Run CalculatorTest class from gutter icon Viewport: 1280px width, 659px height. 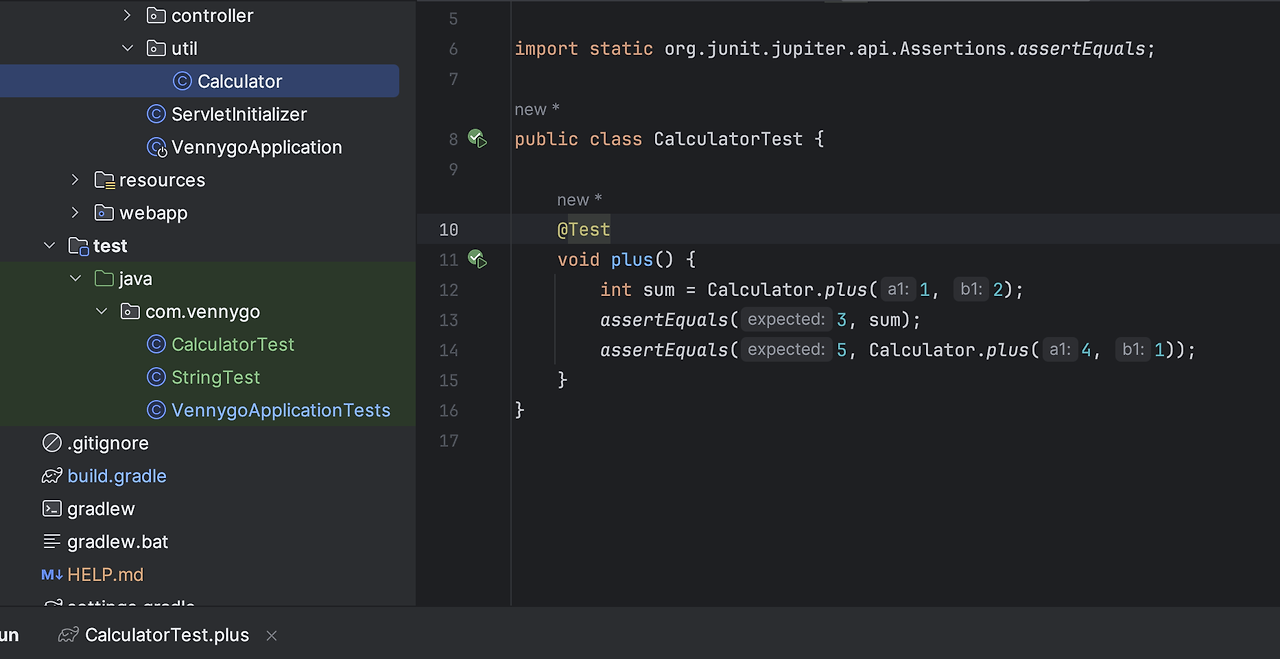coord(478,139)
